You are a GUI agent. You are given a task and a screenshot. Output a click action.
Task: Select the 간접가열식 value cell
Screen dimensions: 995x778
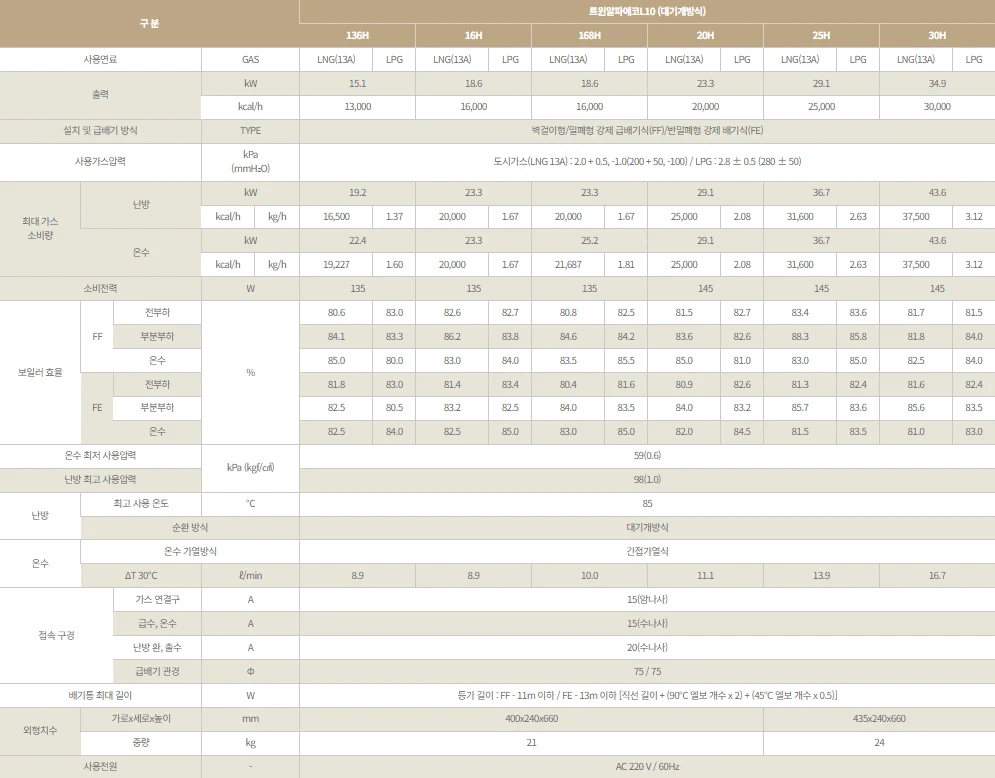click(647, 551)
